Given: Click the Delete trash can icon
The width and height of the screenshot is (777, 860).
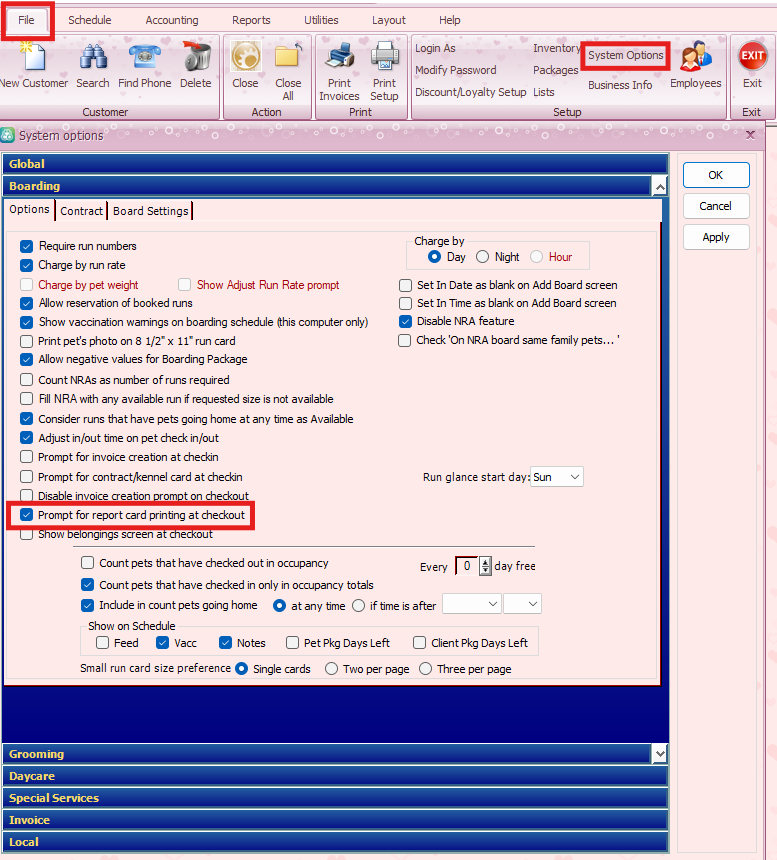Looking at the screenshot, I should [x=196, y=56].
